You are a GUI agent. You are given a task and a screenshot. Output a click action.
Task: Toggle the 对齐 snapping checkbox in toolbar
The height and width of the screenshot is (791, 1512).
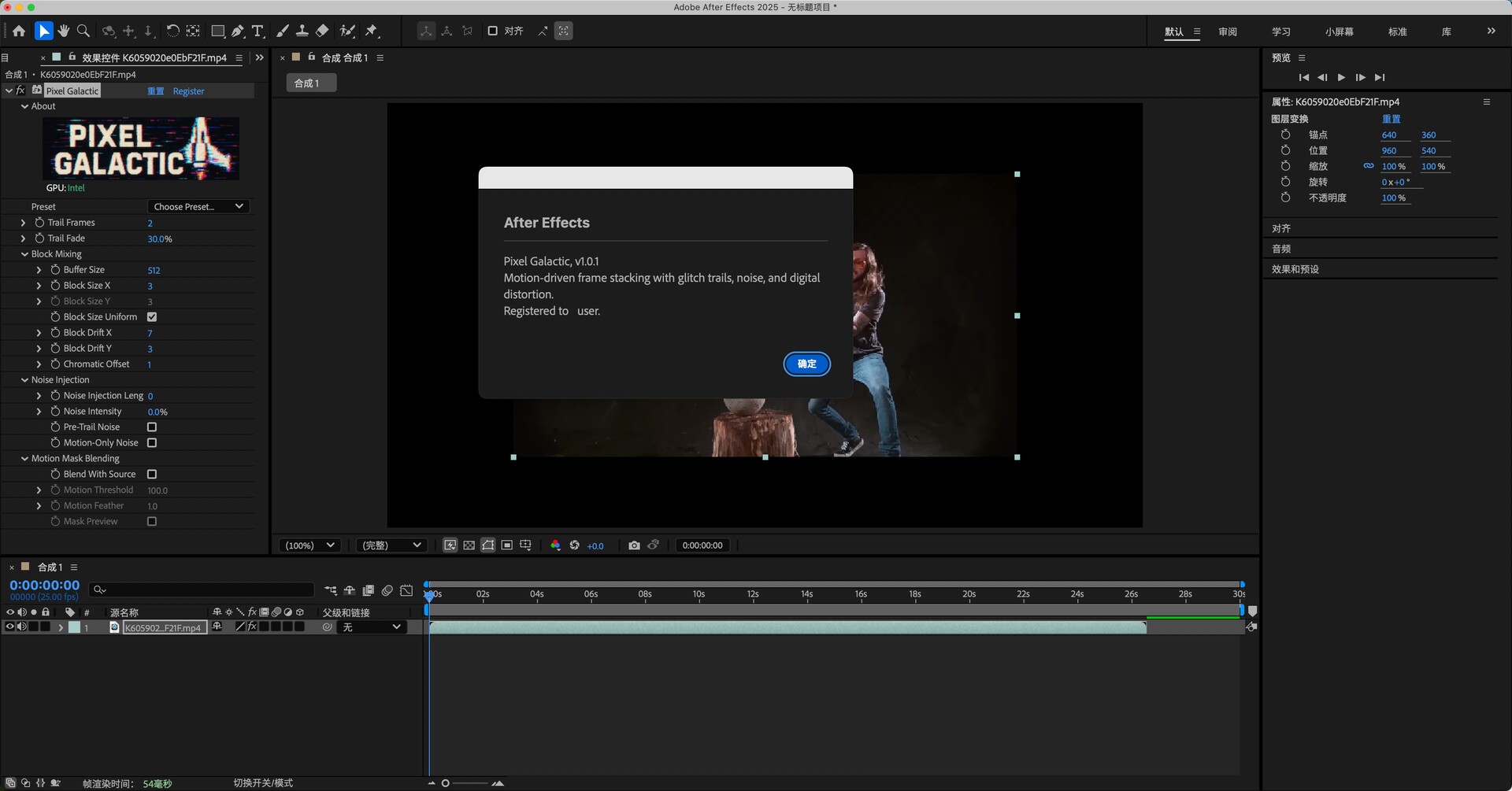point(493,31)
